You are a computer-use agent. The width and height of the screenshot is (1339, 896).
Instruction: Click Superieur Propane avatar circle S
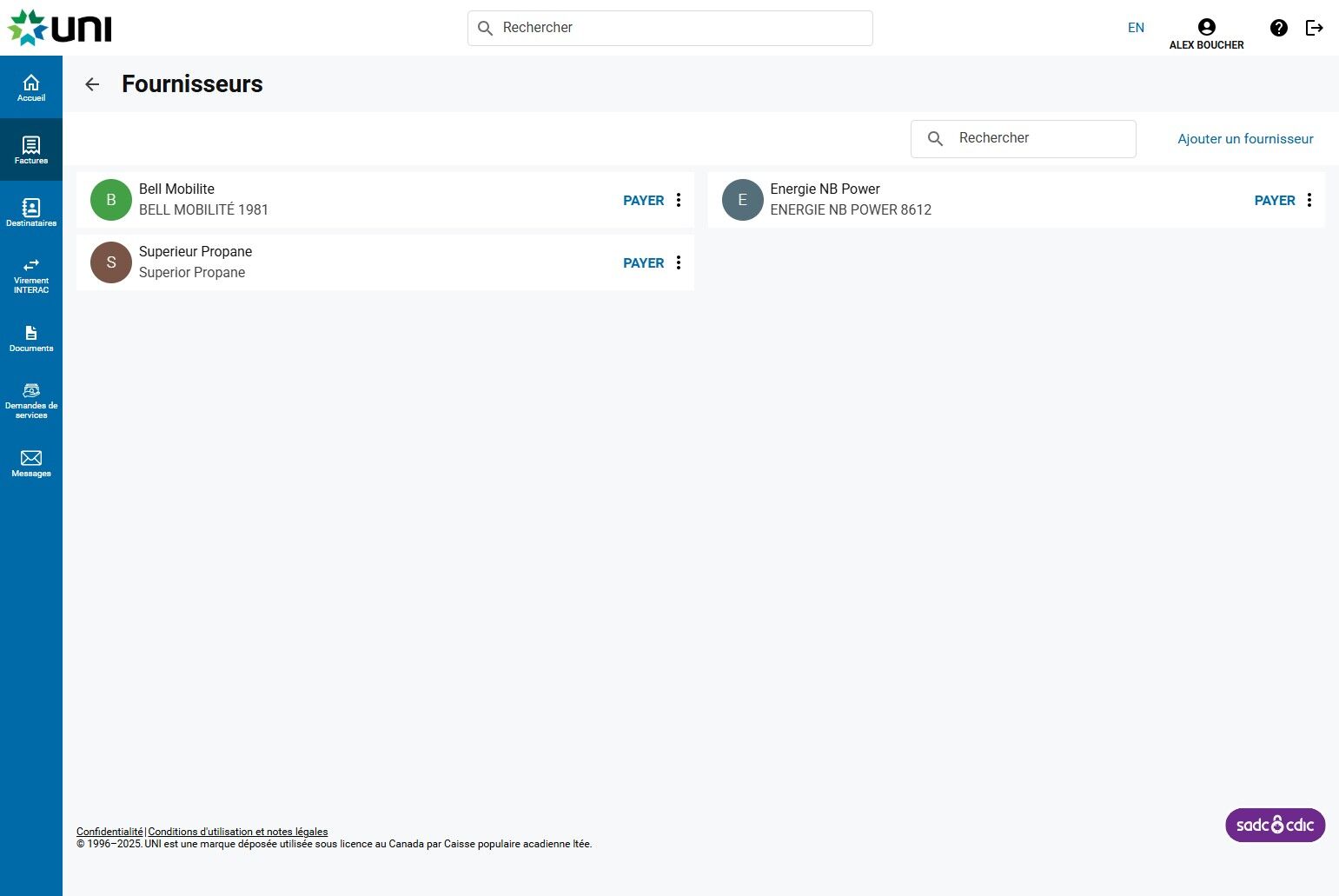click(111, 262)
